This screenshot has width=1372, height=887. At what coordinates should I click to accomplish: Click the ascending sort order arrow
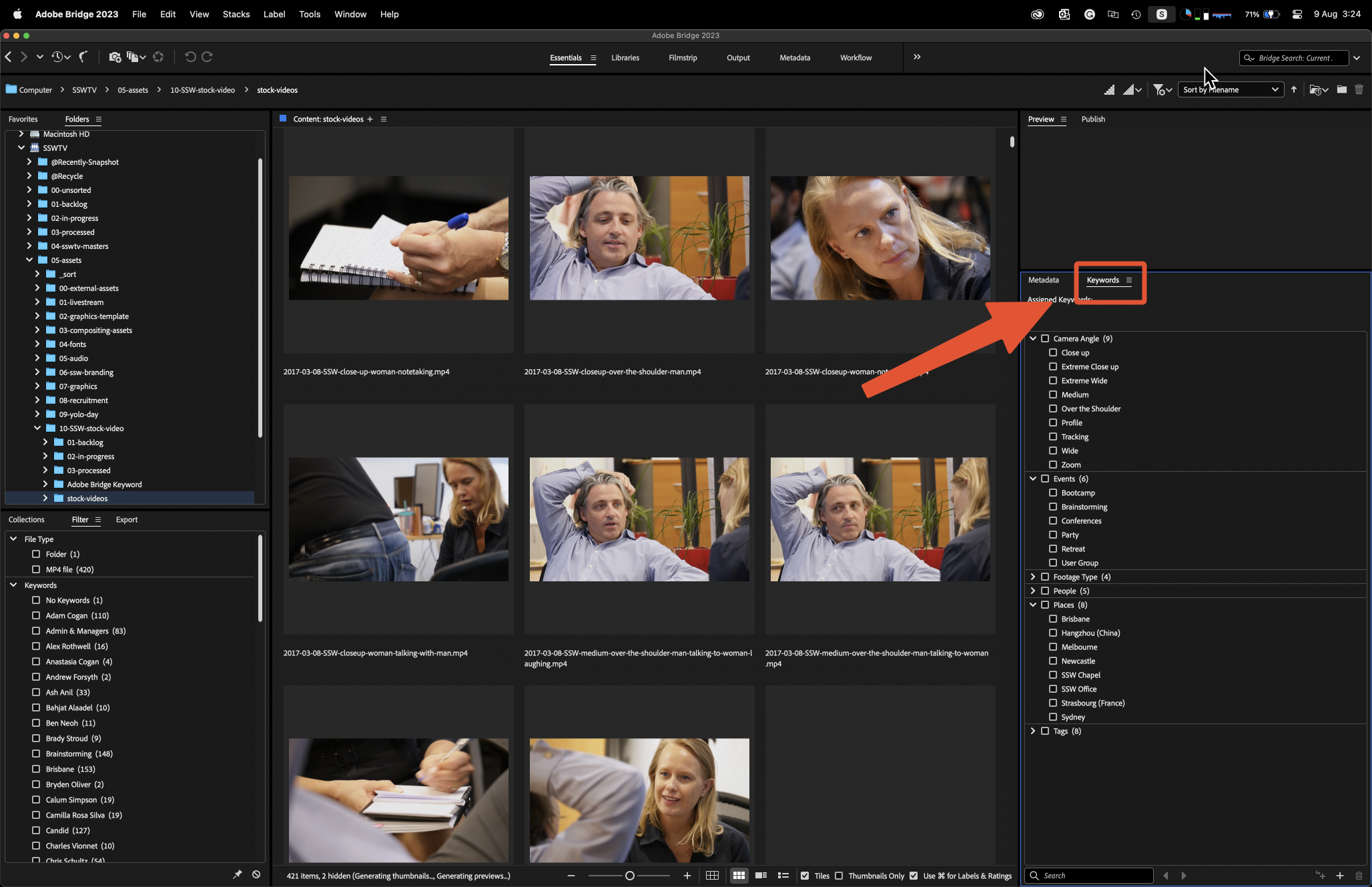(x=1294, y=90)
